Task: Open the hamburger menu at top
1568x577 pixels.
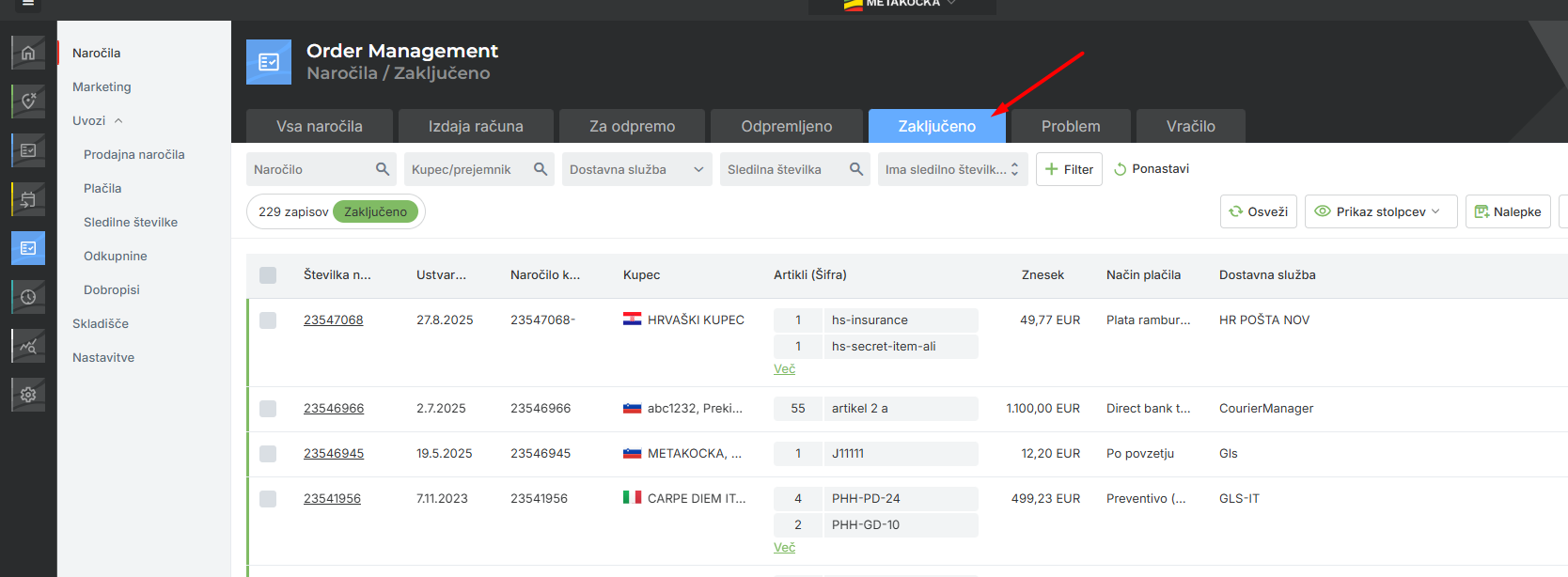Action: pyautogui.click(x=28, y=4)
